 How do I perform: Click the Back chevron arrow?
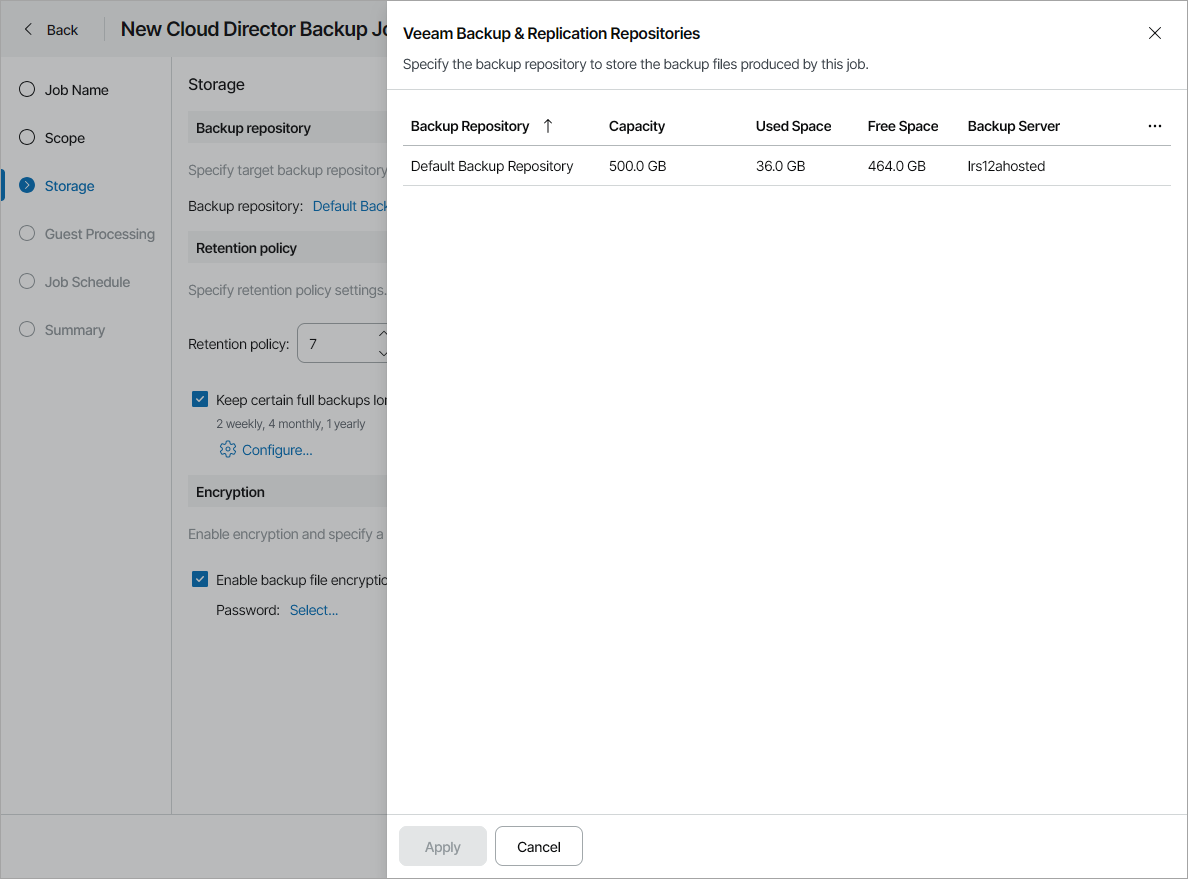pyautogui.click(x=28, y=29)
